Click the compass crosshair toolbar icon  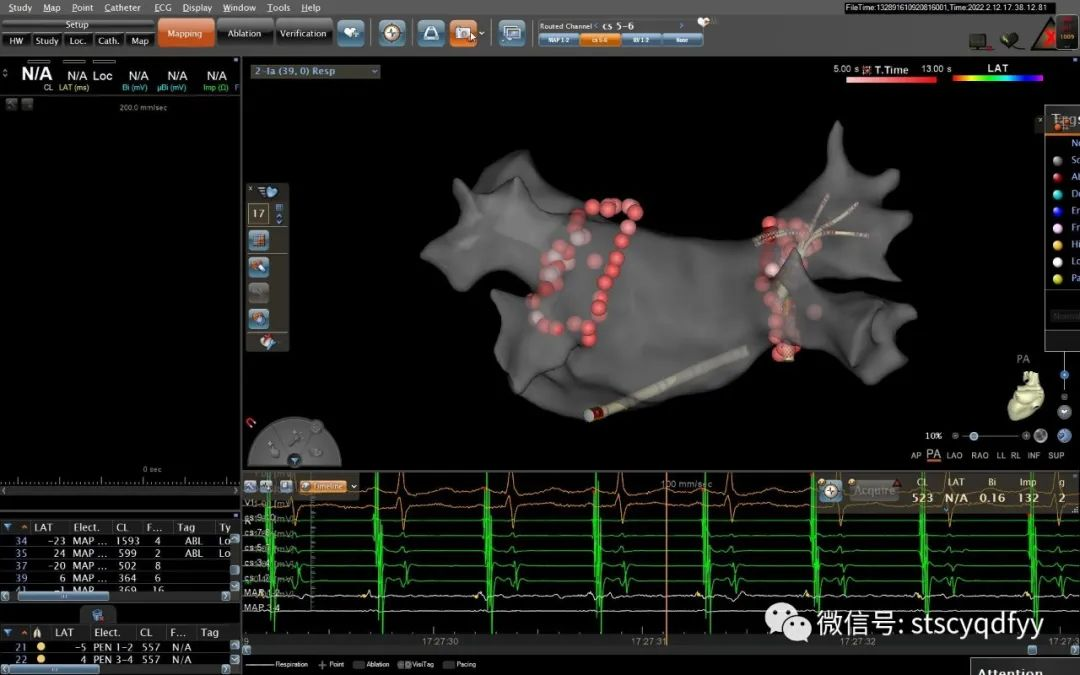coord(392,33)
